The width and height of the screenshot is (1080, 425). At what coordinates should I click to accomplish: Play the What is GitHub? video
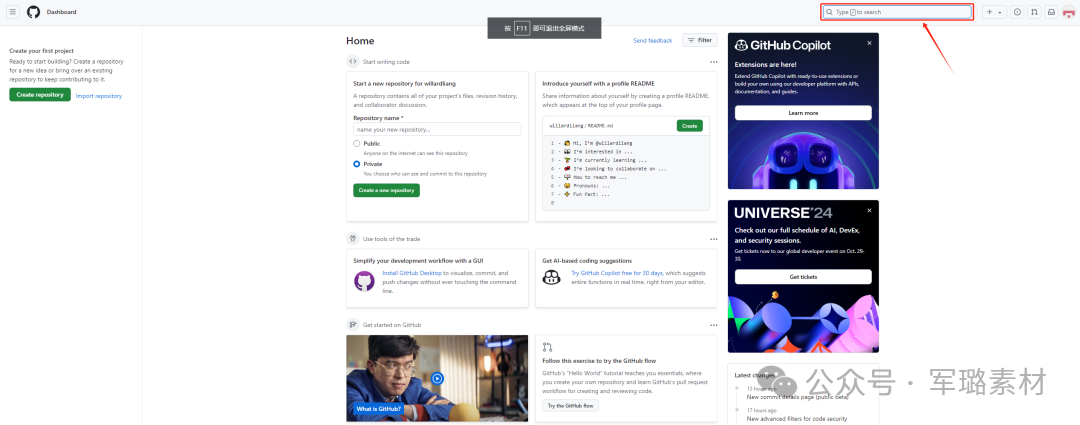[437, 378]
